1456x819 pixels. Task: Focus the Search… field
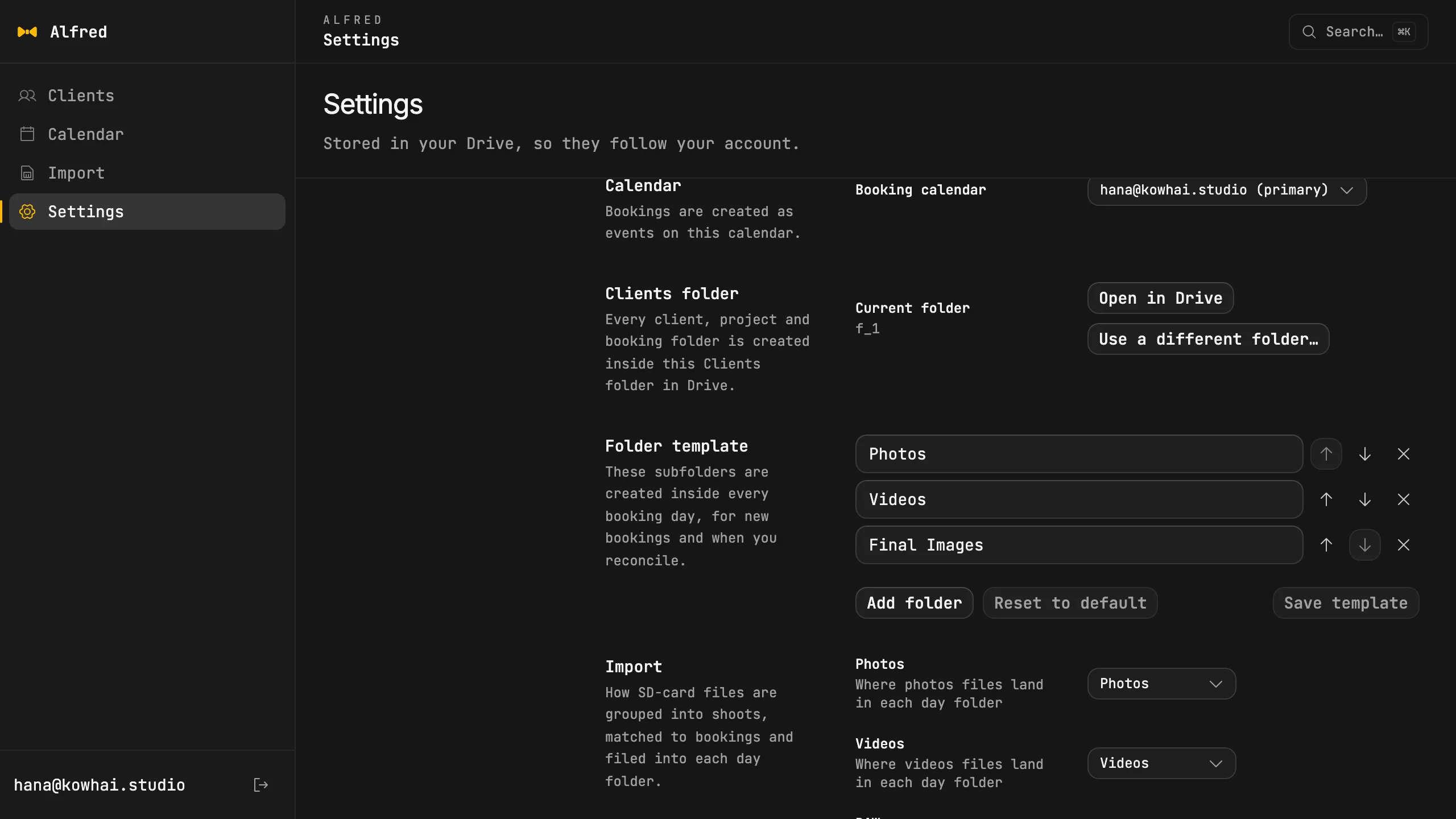click(x=1358, y=32)
